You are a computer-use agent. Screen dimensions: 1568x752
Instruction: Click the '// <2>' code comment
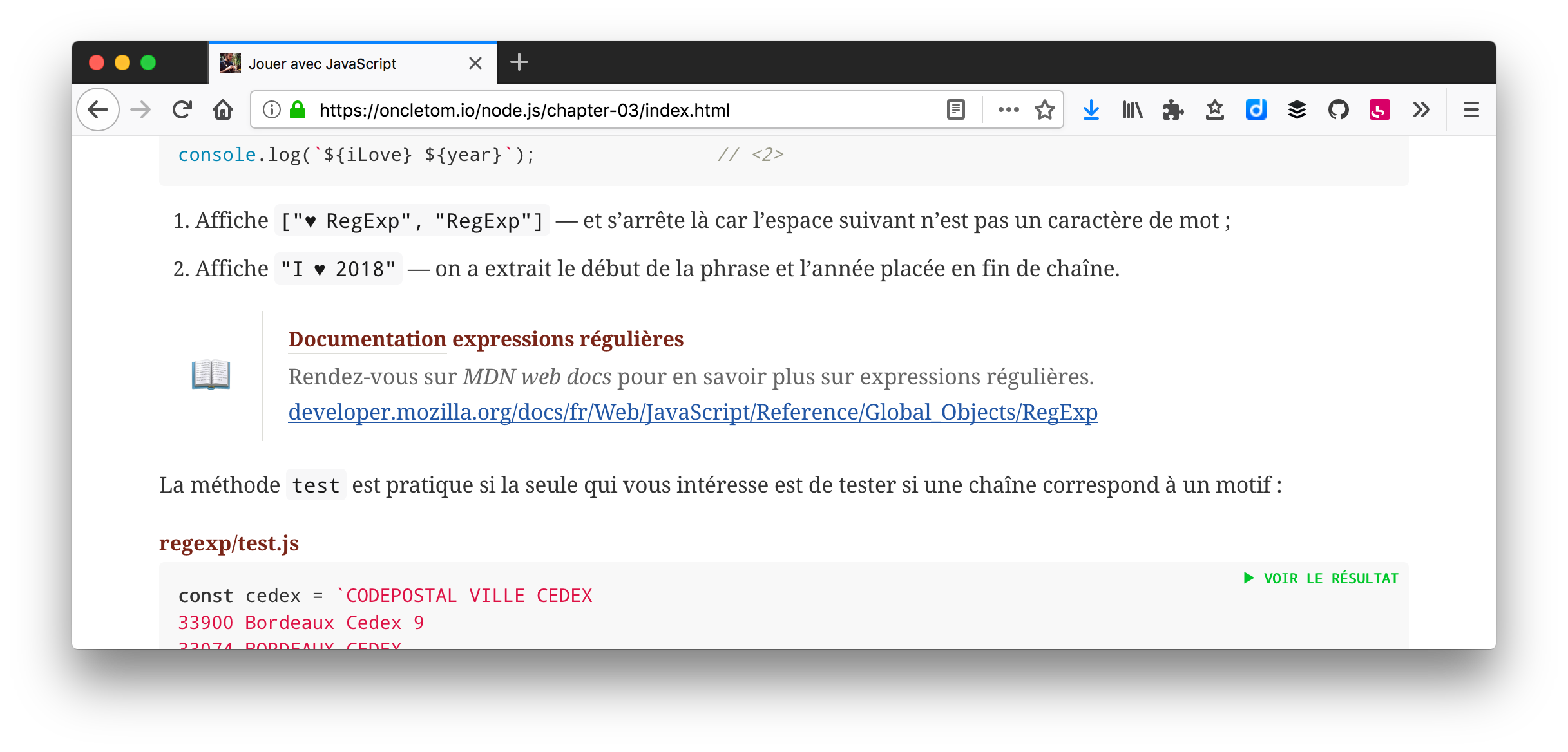point(751,155)
